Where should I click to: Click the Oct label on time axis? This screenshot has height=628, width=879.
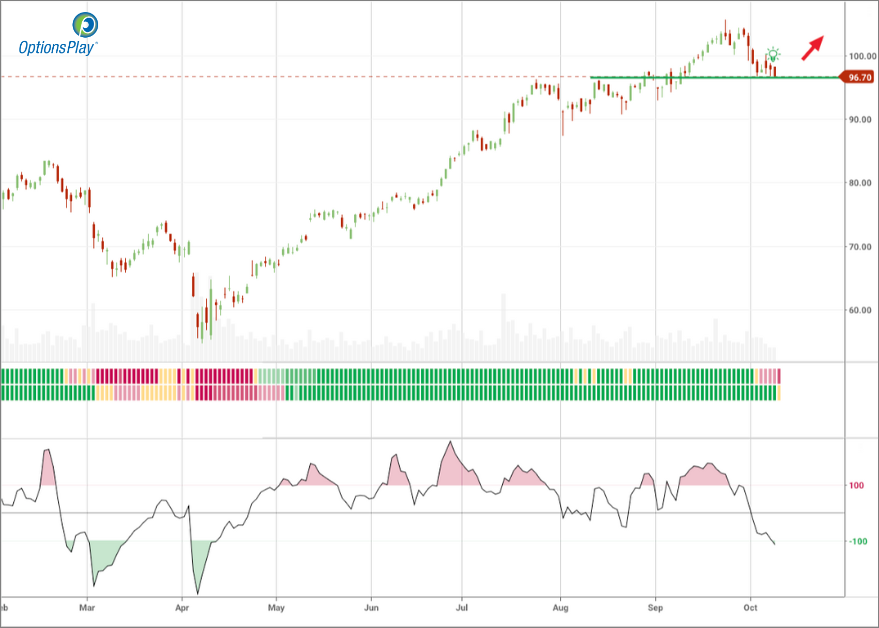tap(749, 606)
